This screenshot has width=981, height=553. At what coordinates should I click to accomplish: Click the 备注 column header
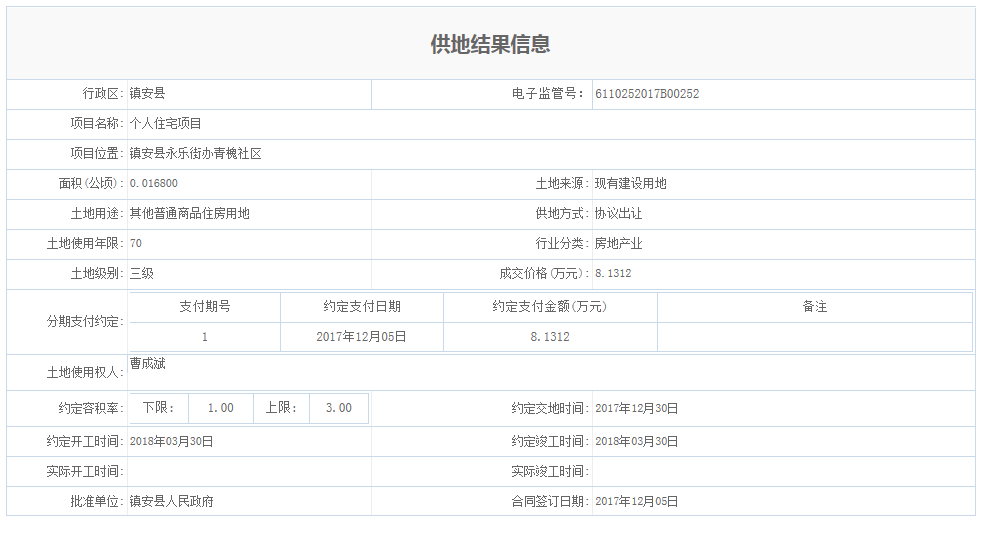point(815,307)
